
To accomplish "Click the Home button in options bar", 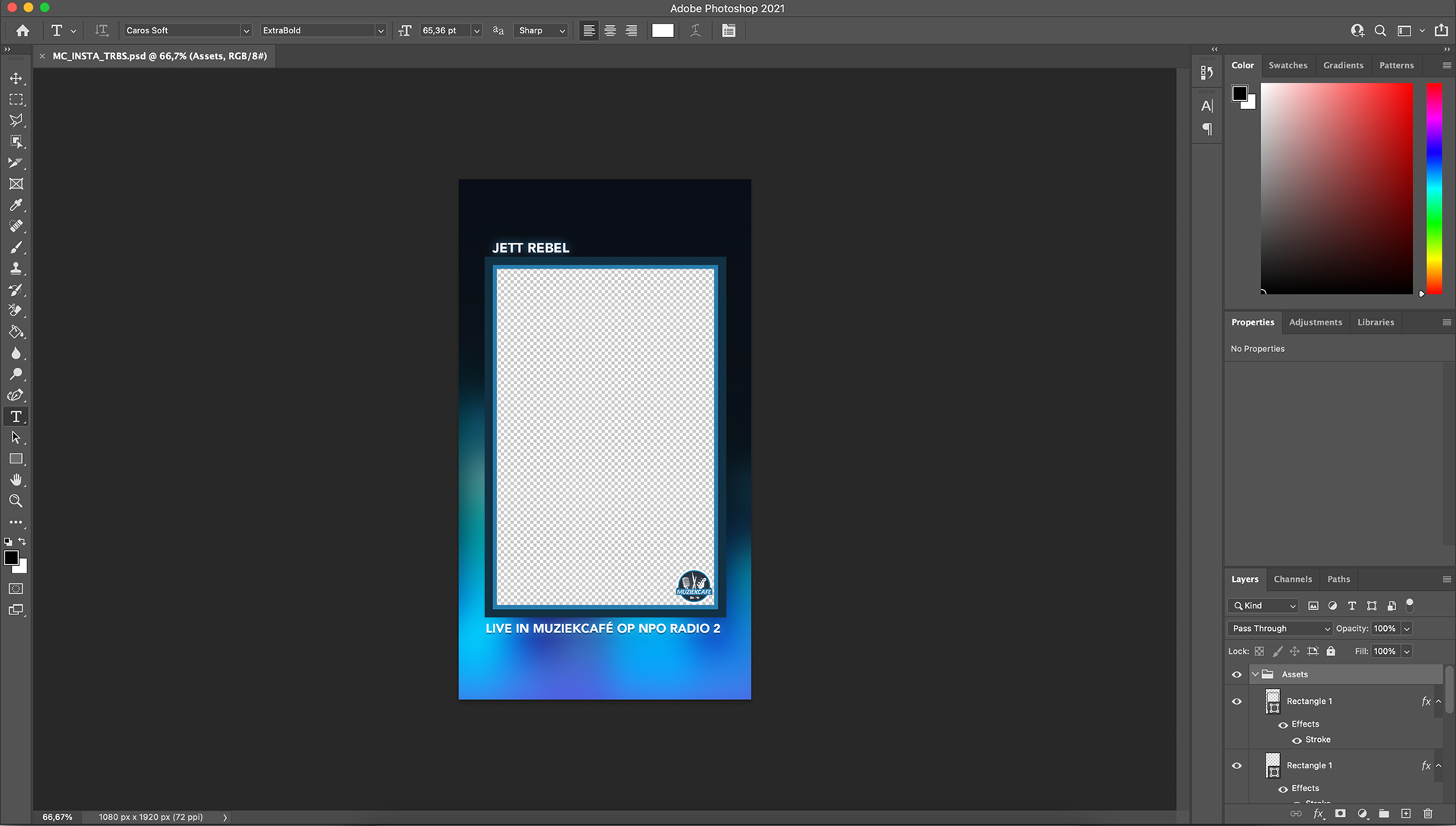I will pos(23,30).
